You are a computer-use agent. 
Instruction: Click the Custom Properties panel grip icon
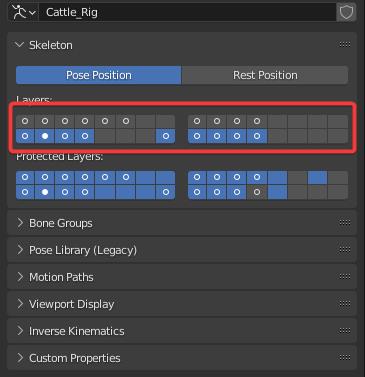345,358
